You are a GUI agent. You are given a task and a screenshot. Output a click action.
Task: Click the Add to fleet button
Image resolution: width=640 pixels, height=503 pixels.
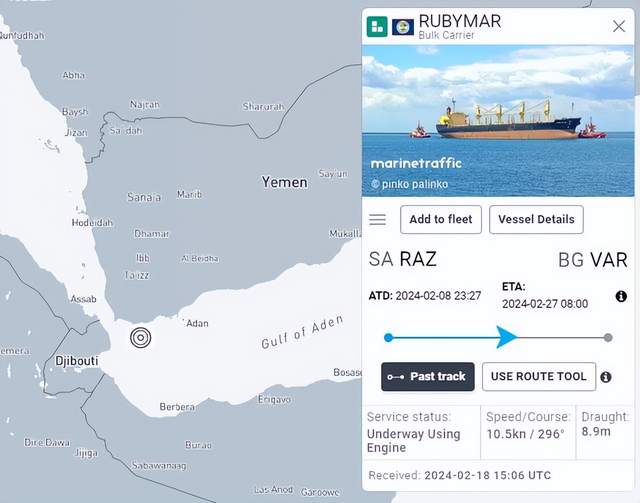(x=441, y=220)
